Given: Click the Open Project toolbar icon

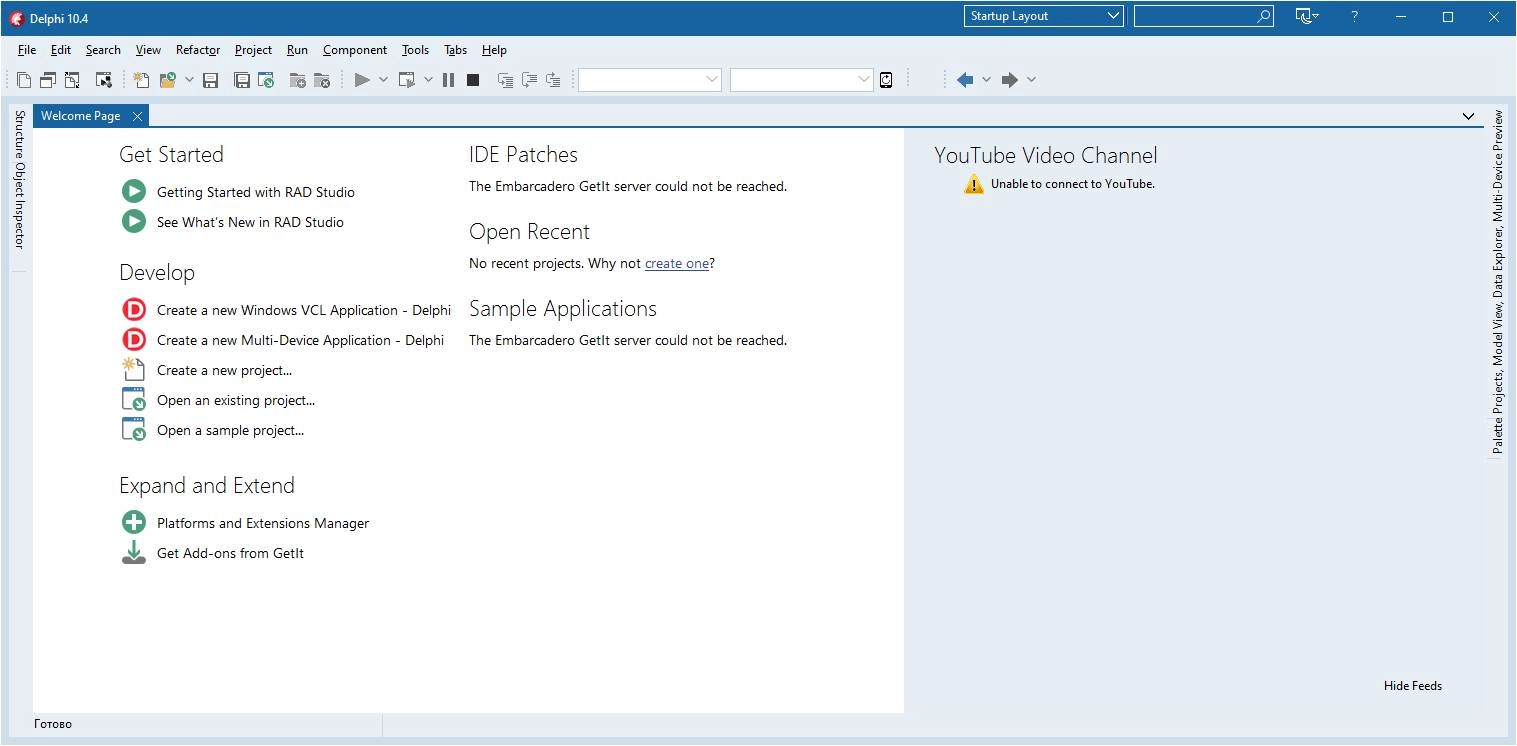Looking at the screenshot, I should click(x=266, y=80).
